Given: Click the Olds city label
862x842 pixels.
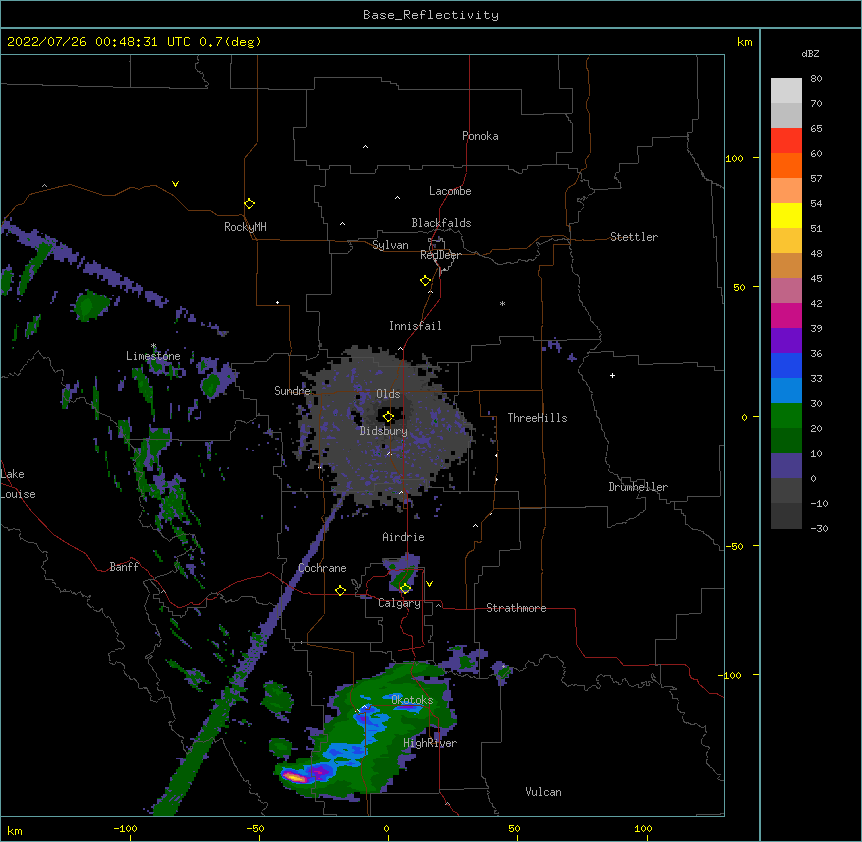Looking at the screenshot, I should [x=388, y=394].
